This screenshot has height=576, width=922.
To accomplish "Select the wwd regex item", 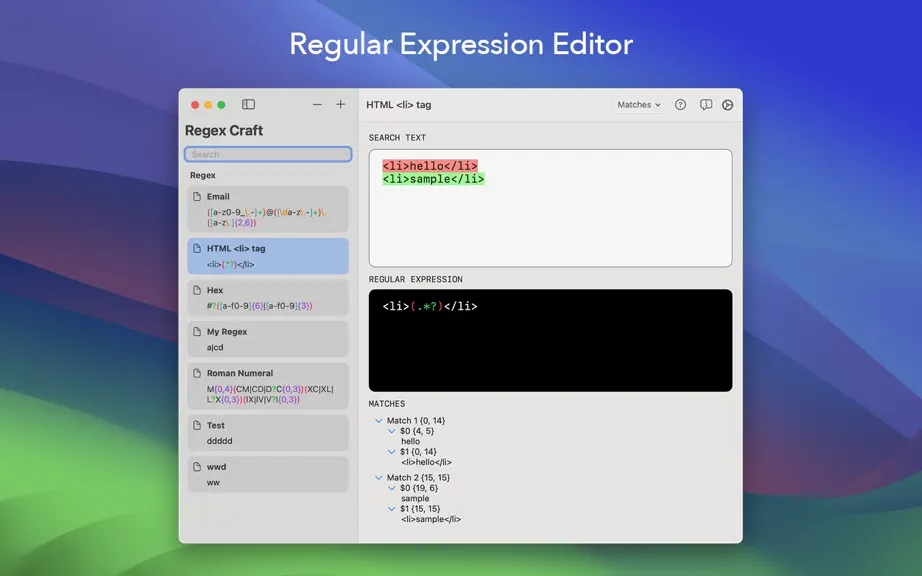I will point(268,474).
